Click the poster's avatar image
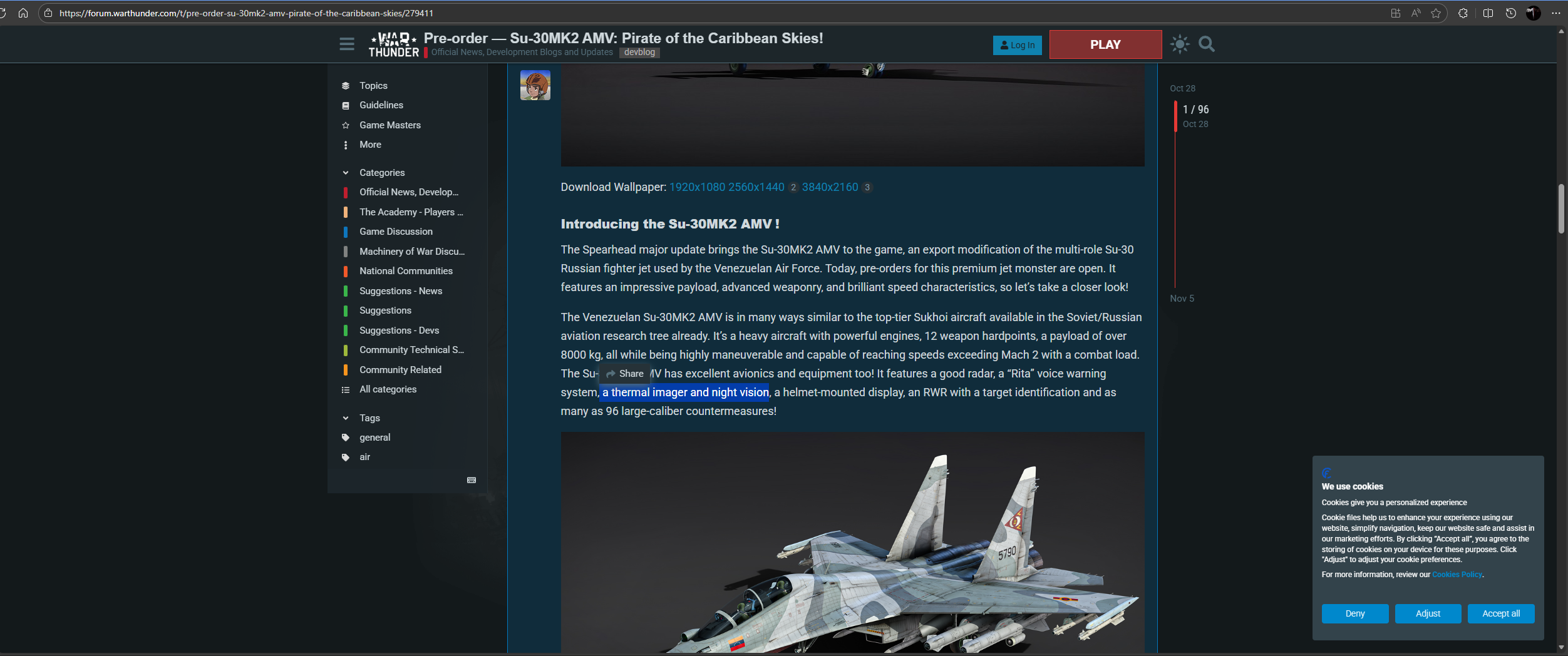This screenshot has width=1568, height=656. coord(535,86)
